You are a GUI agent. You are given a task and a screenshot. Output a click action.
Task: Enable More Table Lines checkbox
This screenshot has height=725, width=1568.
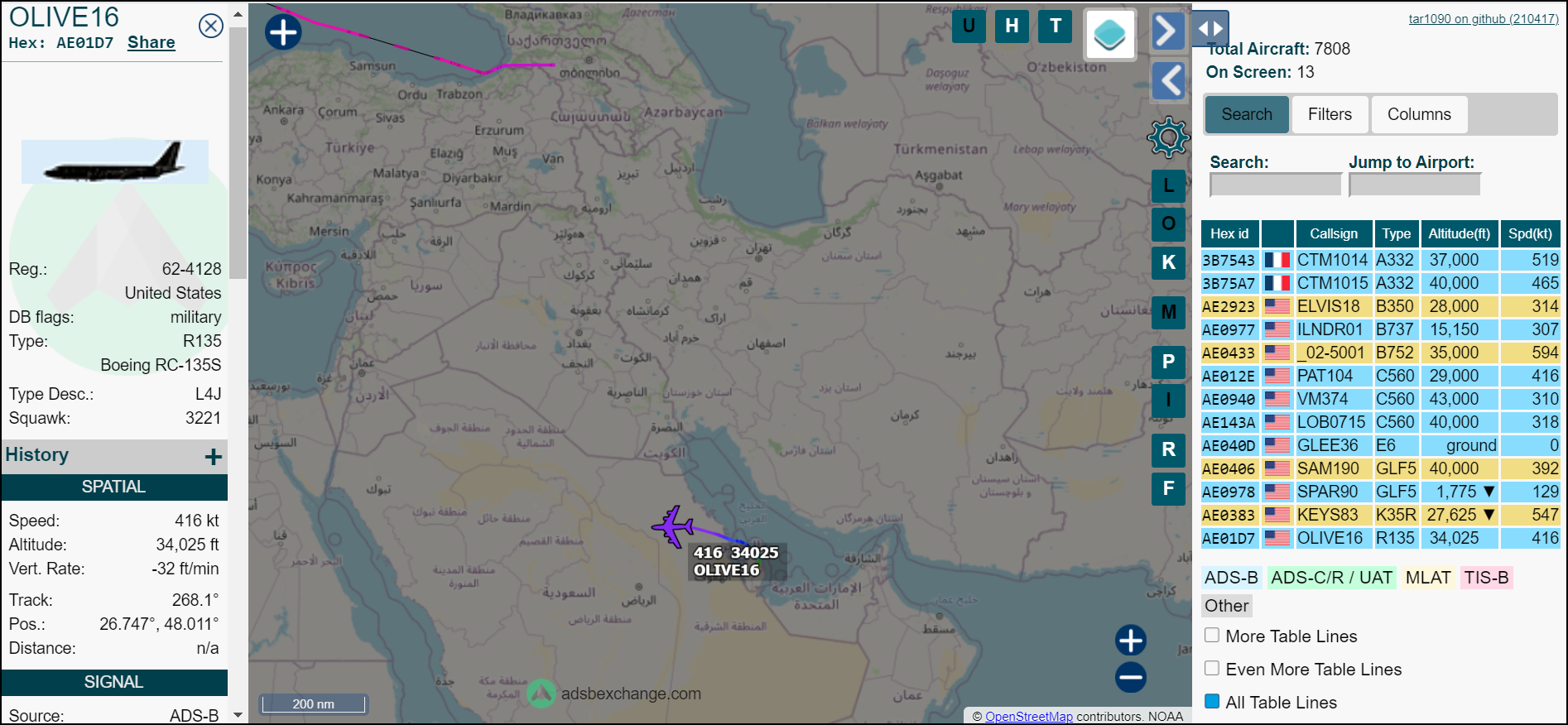1212,635
